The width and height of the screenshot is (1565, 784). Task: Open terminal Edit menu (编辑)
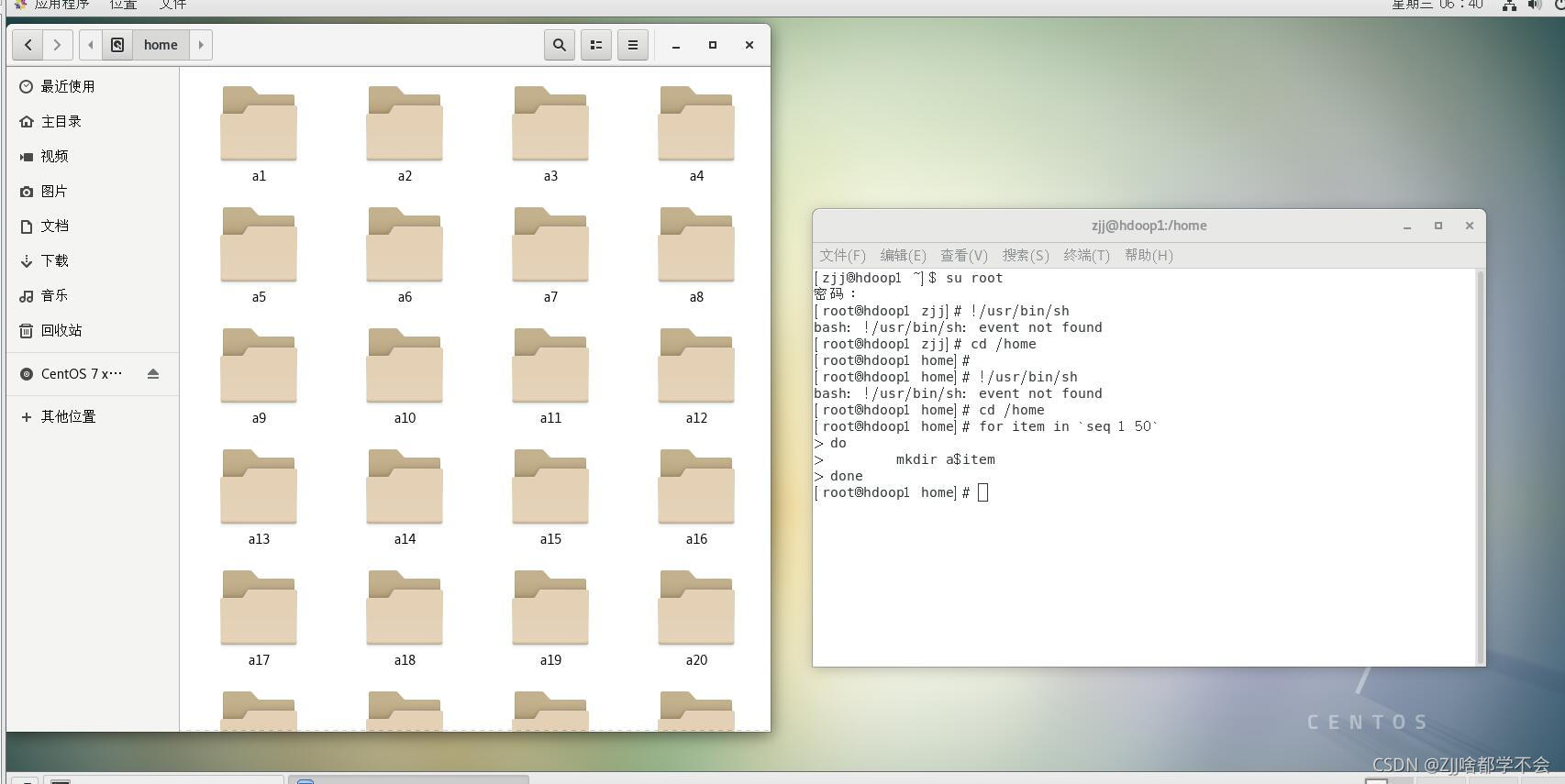coord(903,255)
